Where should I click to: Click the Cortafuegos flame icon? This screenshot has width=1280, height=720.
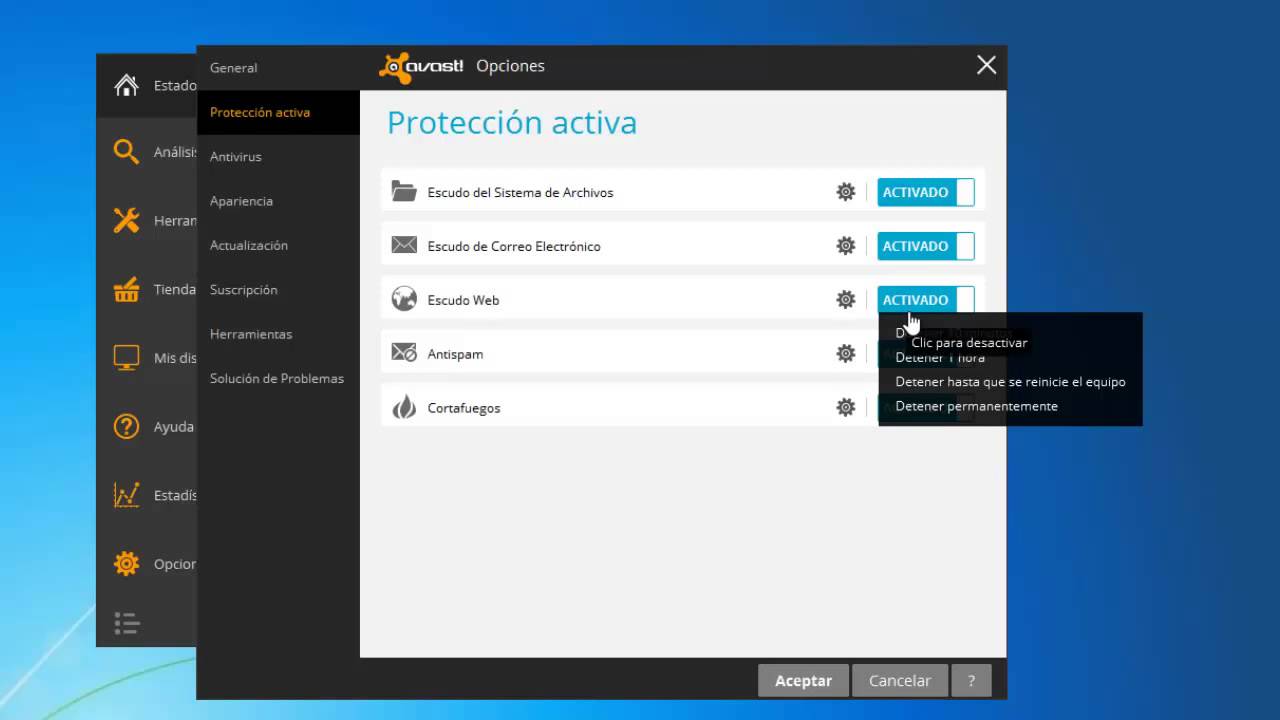coord(404,407)
